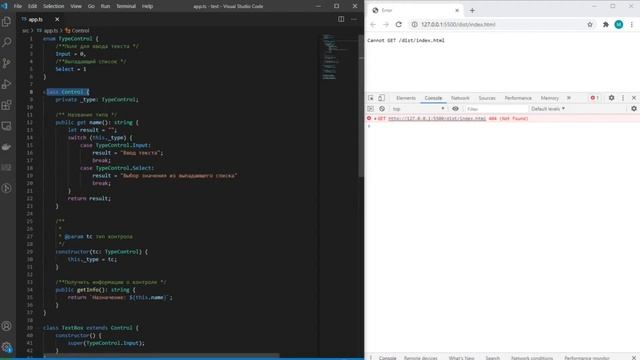The height and width of the screenshot is (360, 640).
Task: Open the View menu
Action: click(x=76, y=6)
